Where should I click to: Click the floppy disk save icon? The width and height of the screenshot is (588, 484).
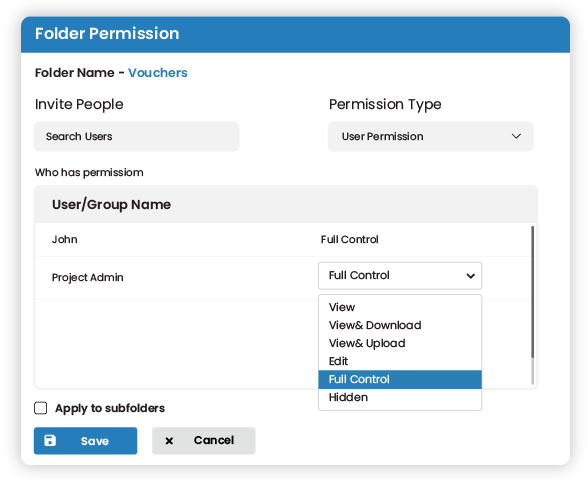pos(50,441)
